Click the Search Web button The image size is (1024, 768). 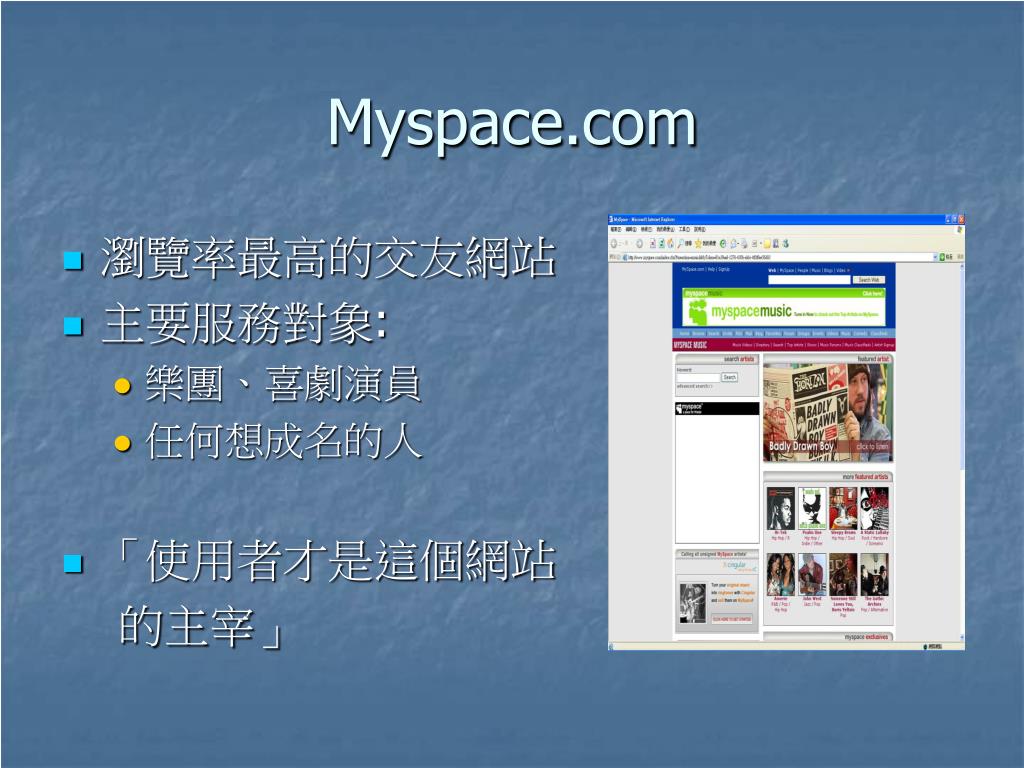click(x=869, y=280)
